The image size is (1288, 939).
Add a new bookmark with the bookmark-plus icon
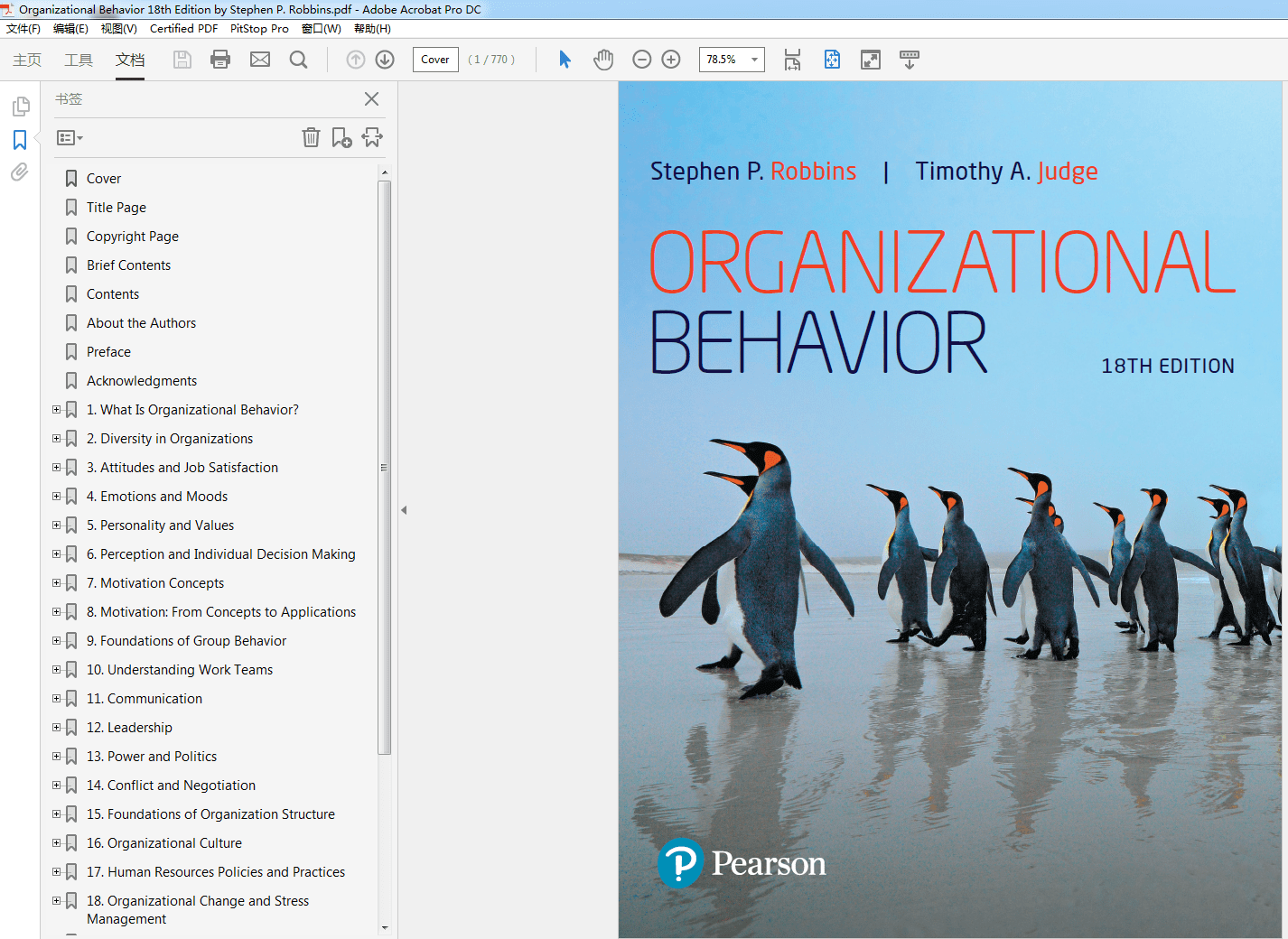coord(341,137)
